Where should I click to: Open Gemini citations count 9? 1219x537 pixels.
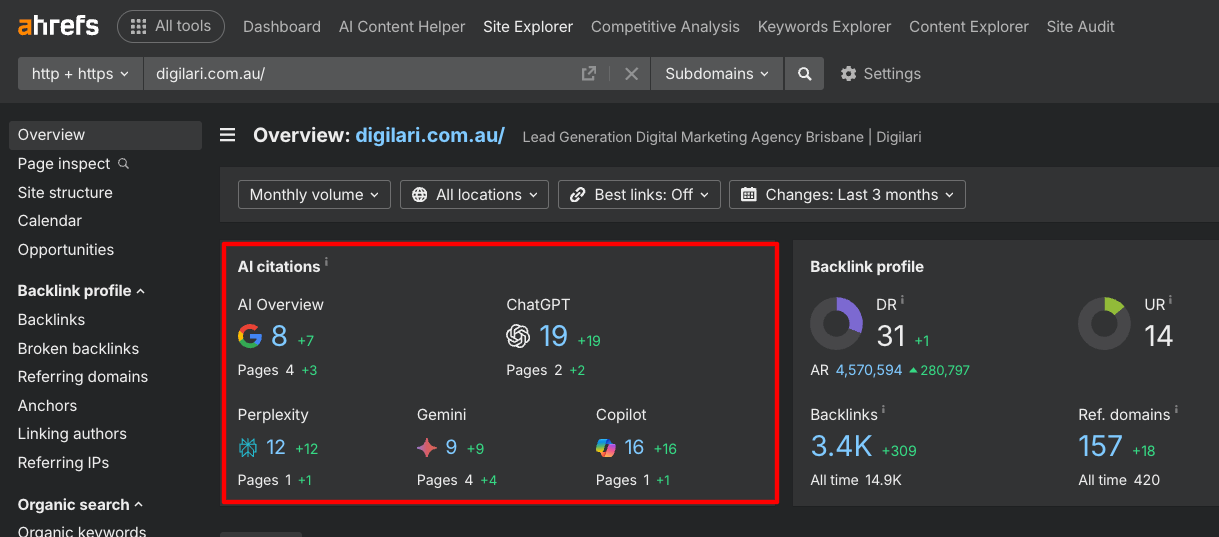point(451,447)
